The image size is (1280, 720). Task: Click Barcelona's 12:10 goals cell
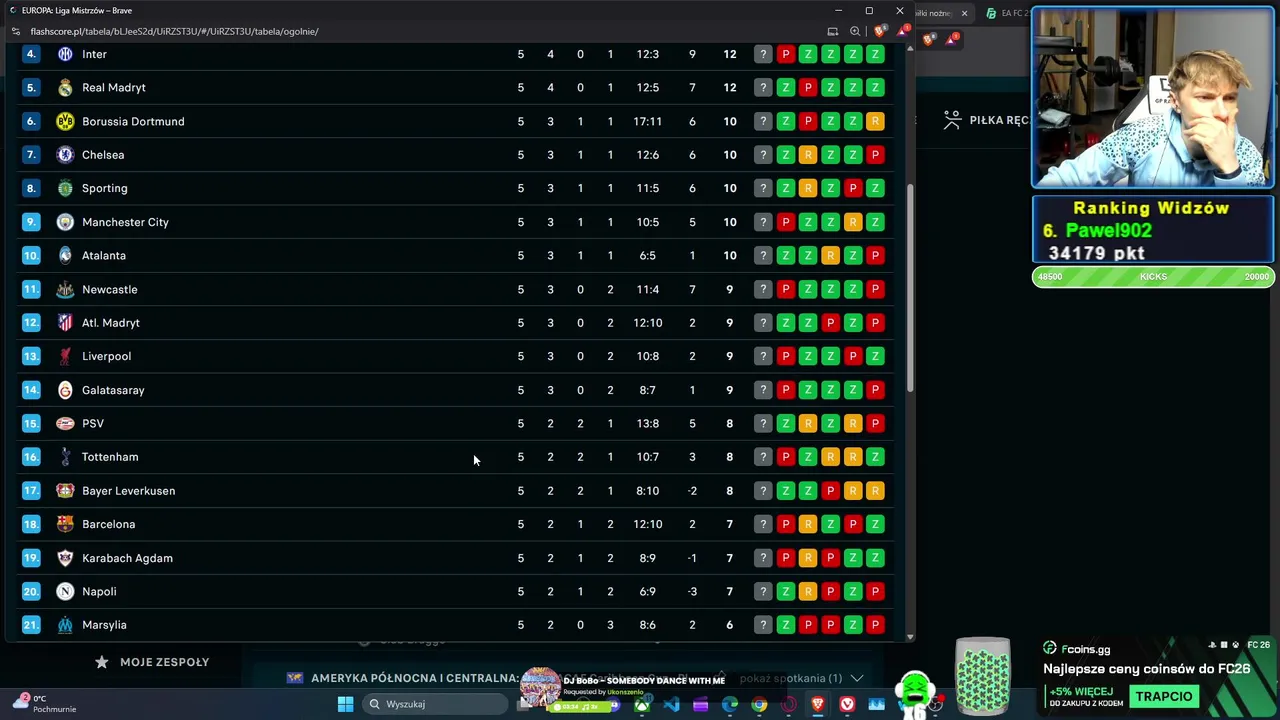tap(648, 524)
